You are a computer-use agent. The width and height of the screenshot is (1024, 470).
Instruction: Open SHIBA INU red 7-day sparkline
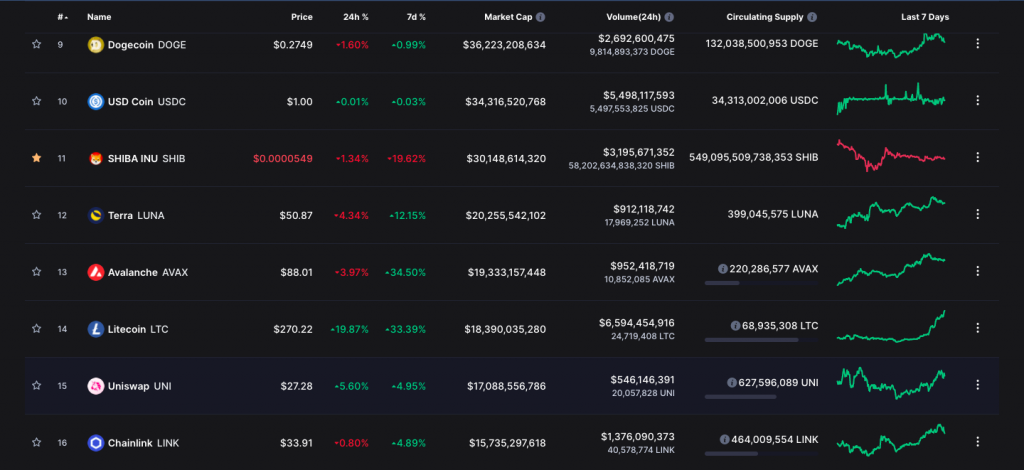click(891, 156)
